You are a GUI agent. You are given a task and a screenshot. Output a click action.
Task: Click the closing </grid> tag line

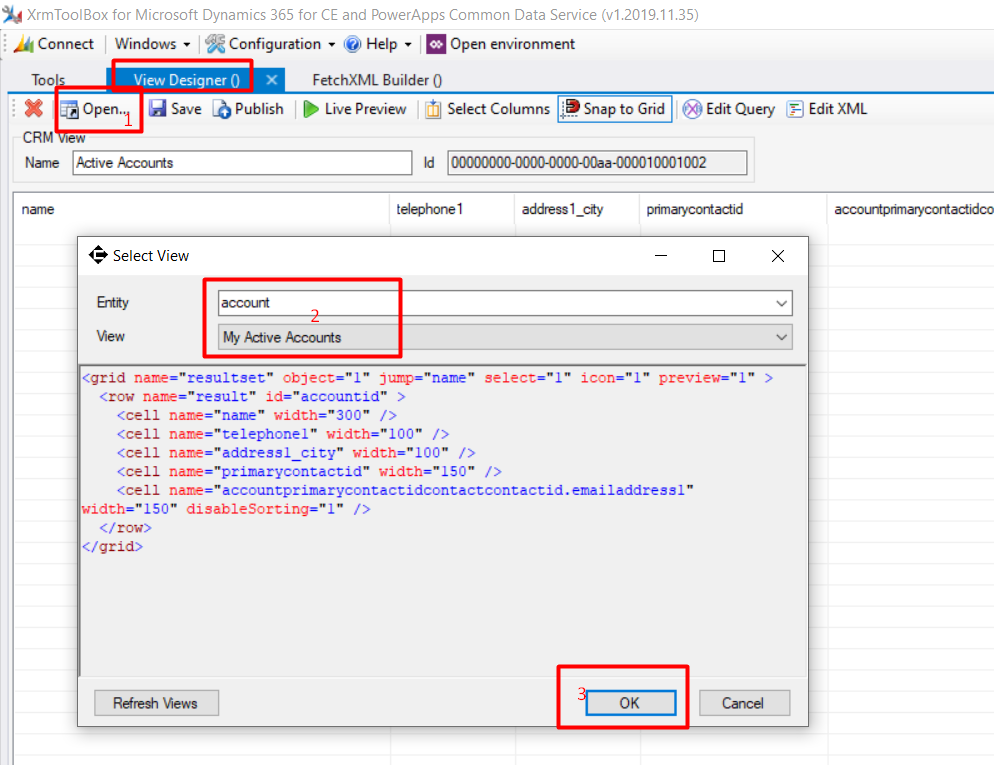(x=113, y=546)
